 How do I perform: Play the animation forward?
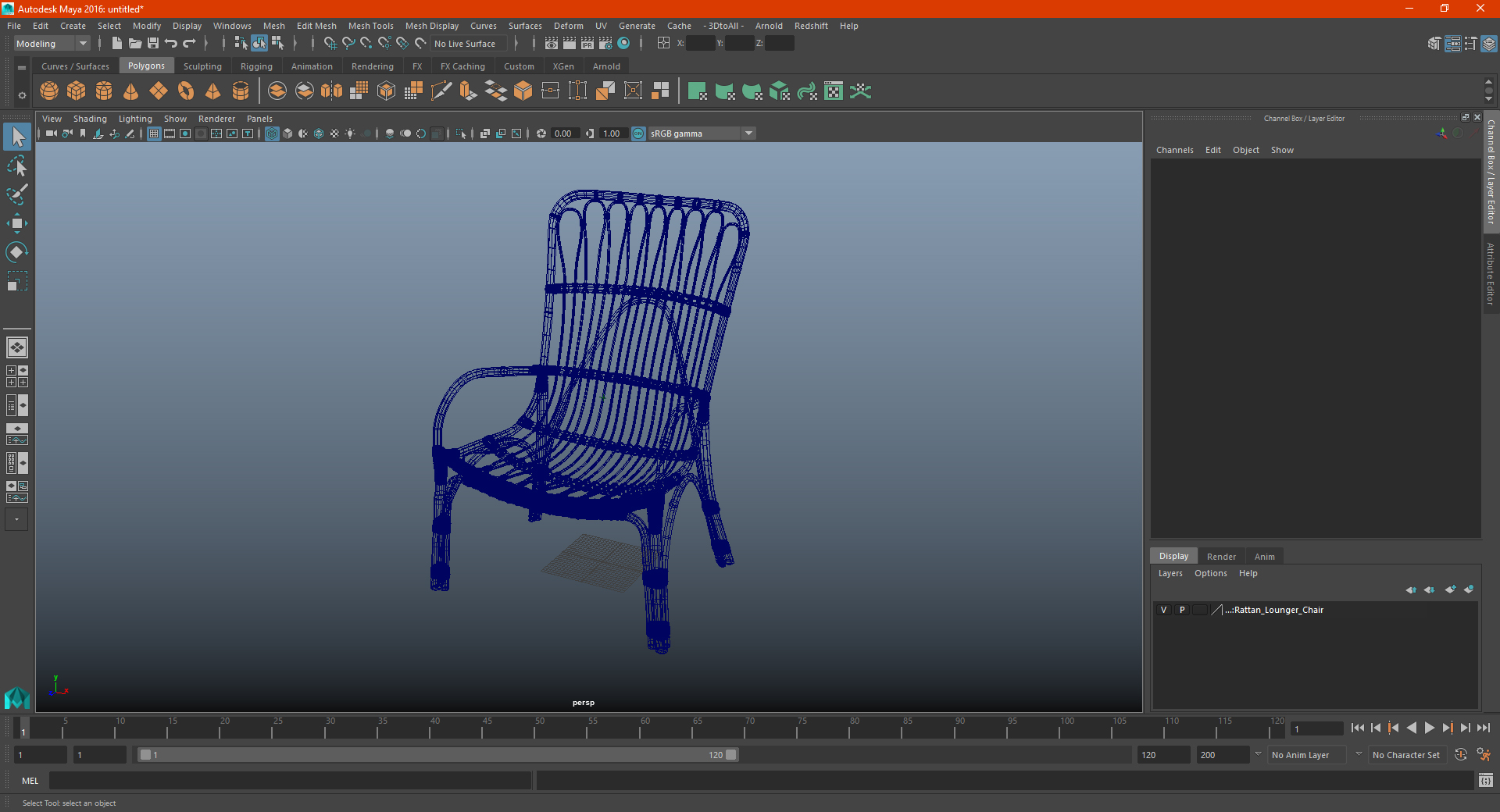[x=1429, y=728]
